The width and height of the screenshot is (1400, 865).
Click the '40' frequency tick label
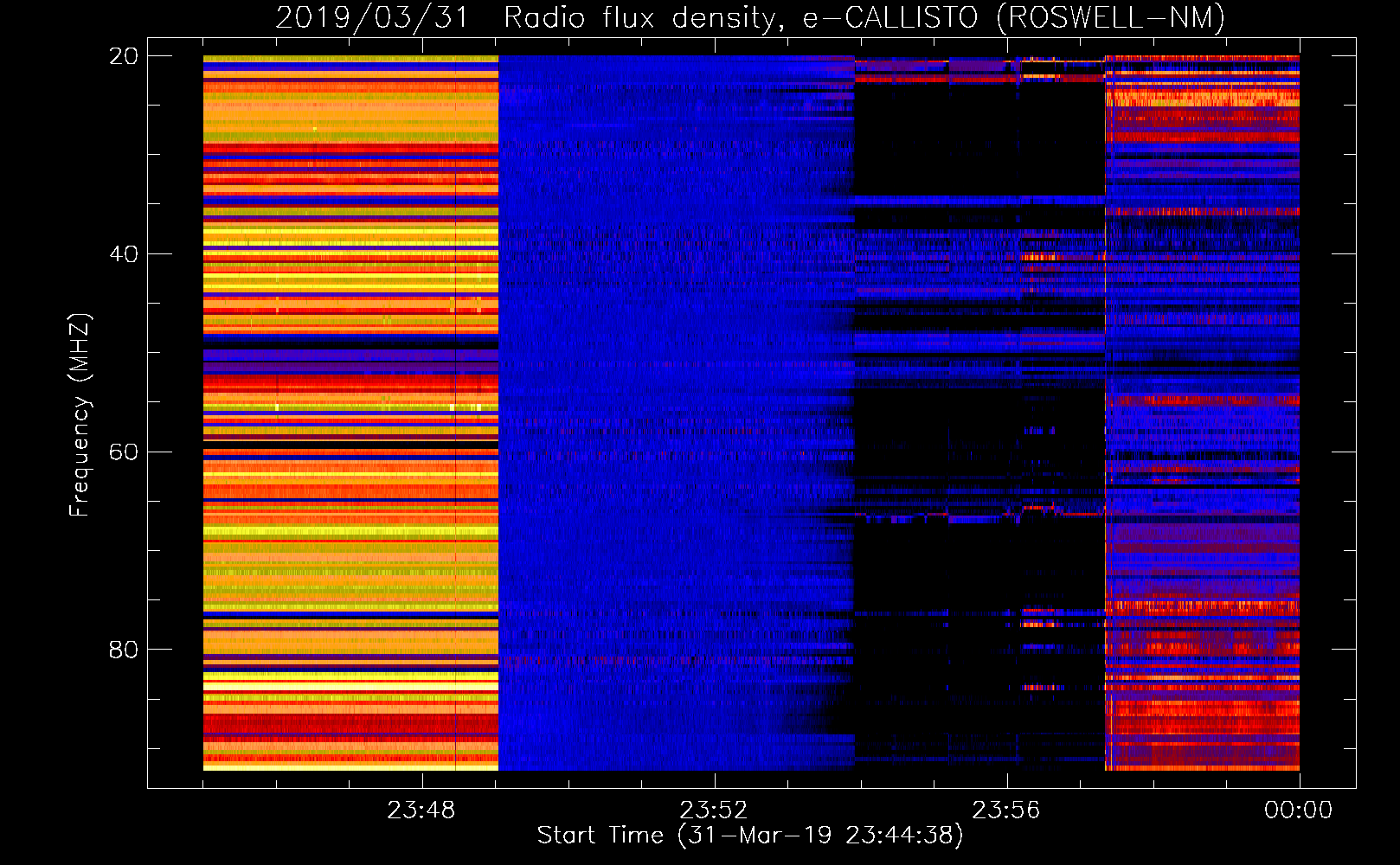click(124, 254)
